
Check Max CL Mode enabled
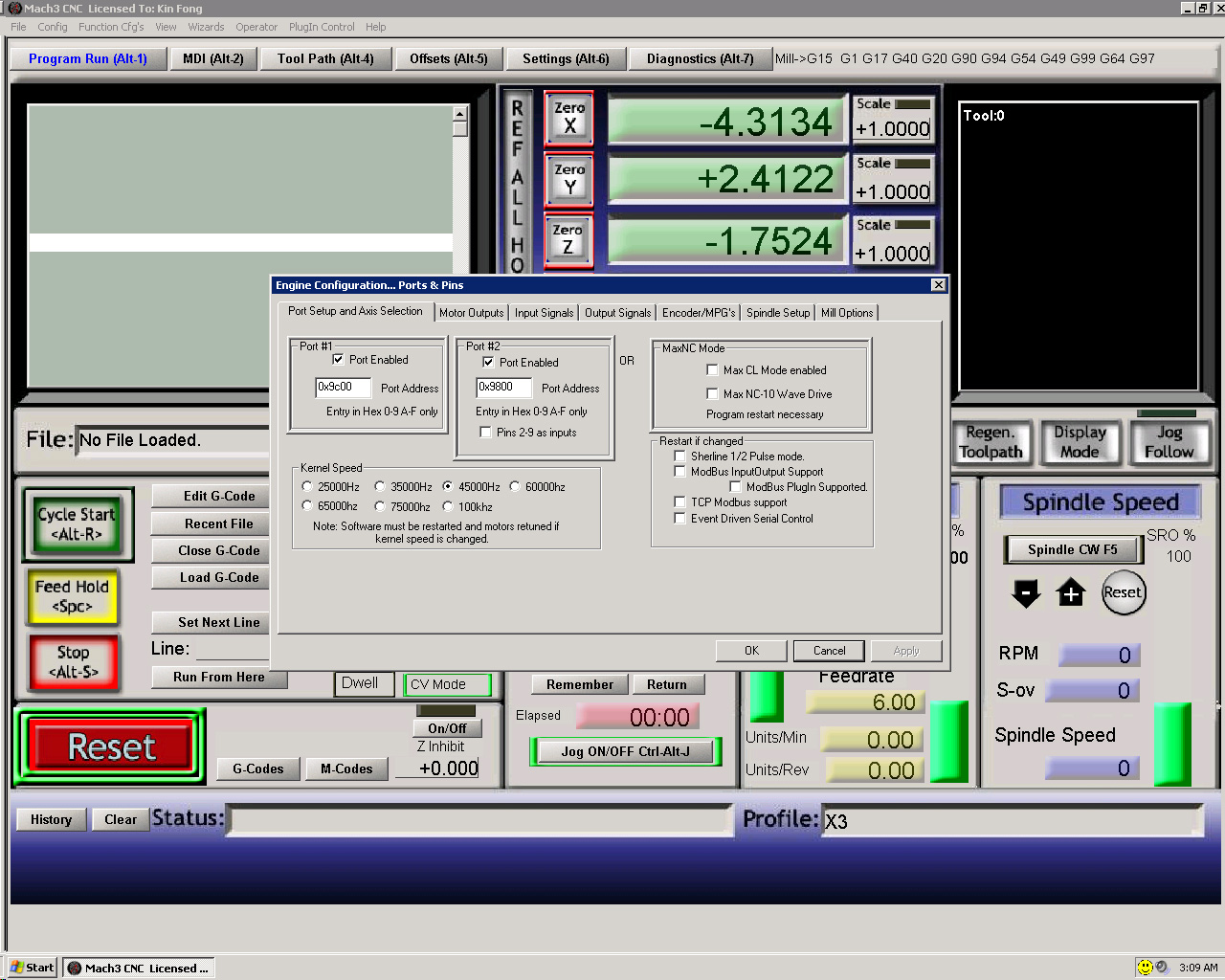712,370
